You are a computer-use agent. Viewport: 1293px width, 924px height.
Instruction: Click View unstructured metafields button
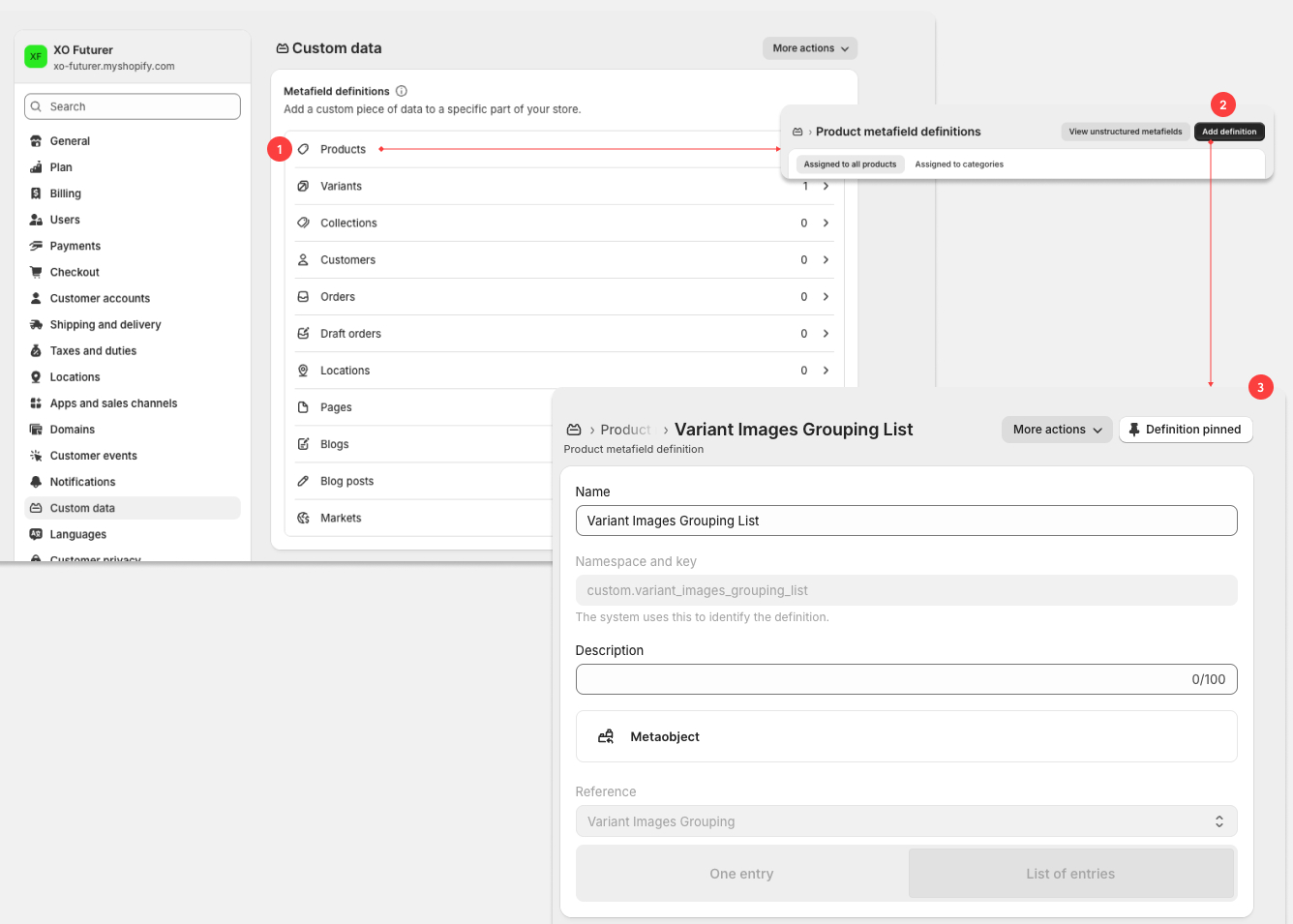click(x=1125, y=132)
